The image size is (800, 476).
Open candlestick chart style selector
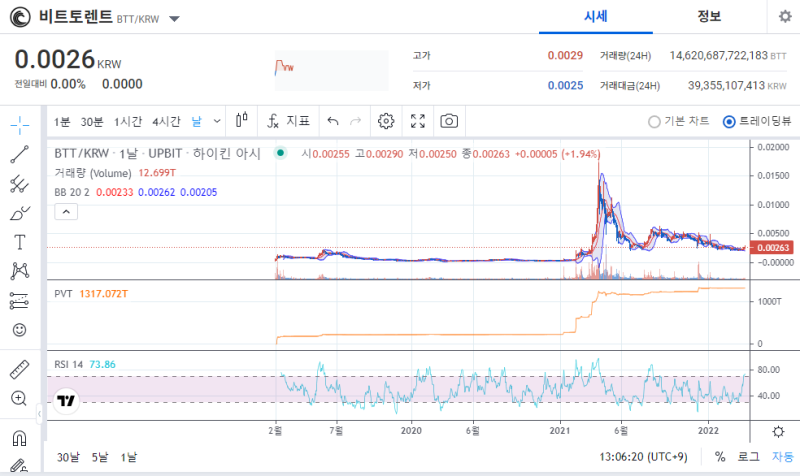pyautogui.click(x=242, y=121)
